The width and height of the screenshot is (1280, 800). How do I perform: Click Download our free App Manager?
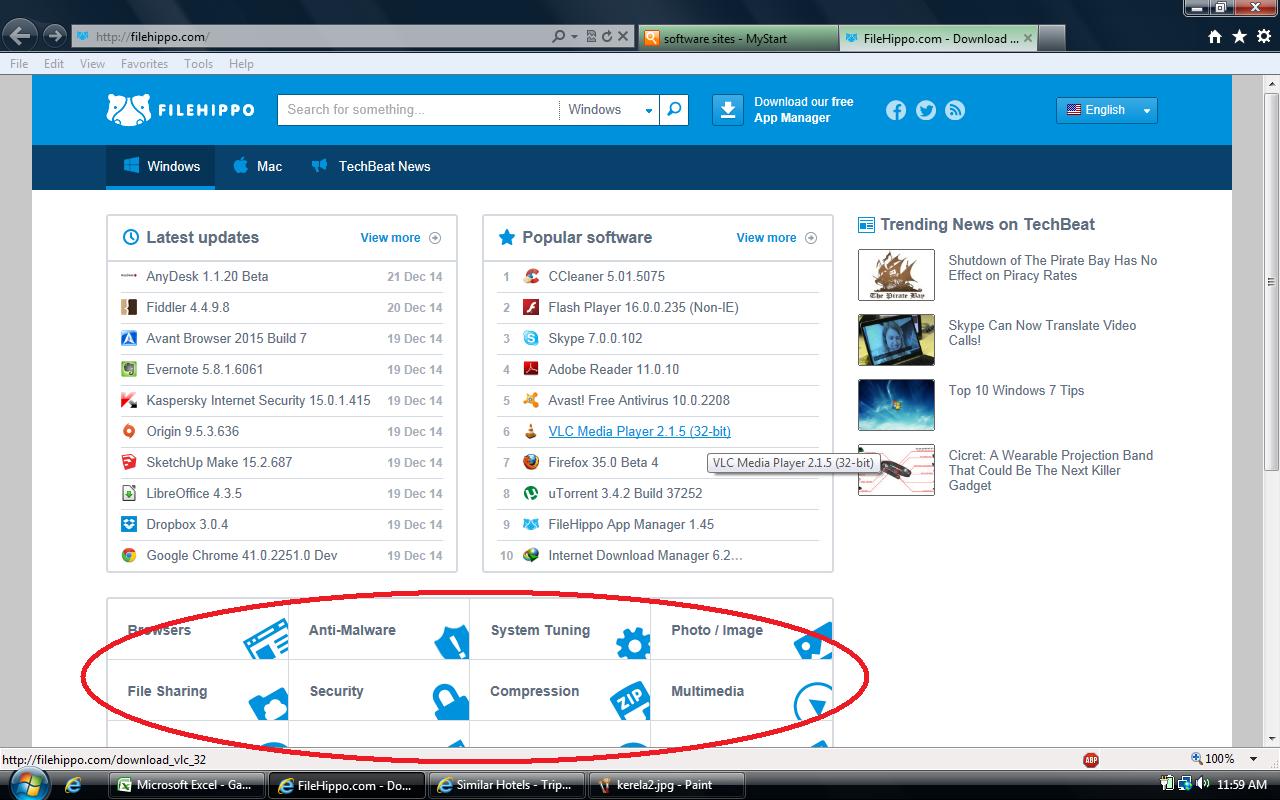tap(804, 110)
